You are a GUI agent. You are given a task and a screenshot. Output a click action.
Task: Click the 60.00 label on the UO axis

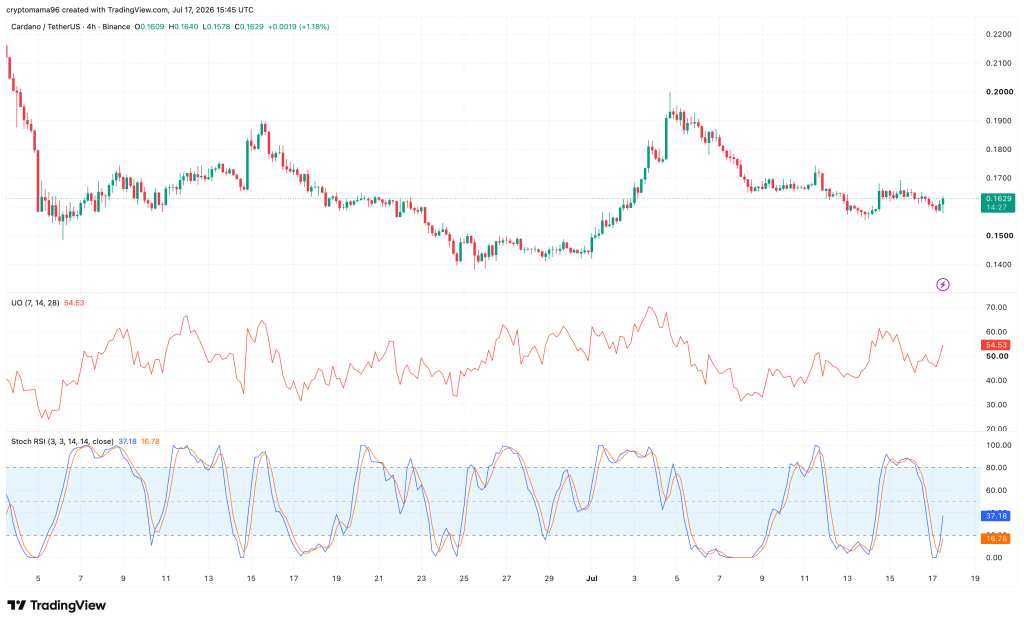click(x=997, y=332)
